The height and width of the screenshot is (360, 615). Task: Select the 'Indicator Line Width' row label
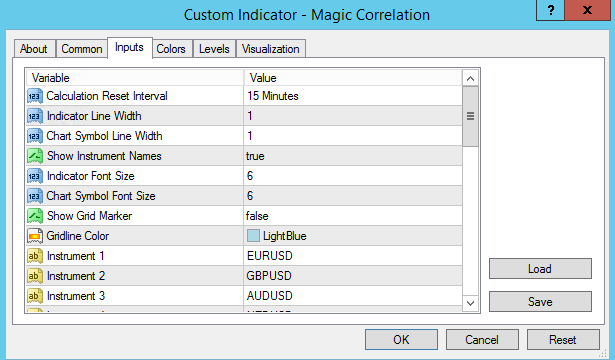click(94, 116)
